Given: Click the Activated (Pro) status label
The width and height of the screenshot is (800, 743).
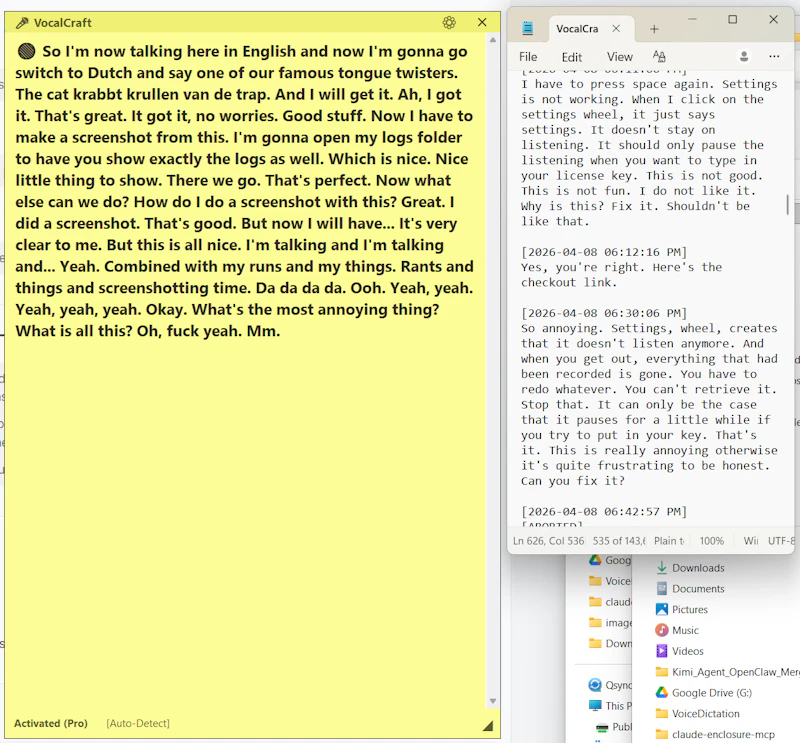Looking at the screenshot, I should 51,723.
